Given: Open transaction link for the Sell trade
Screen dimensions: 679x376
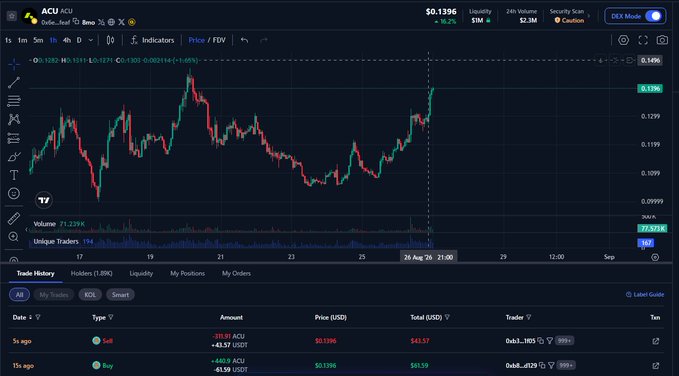Looking at the screenshot, I should pyautogui.click(x=656, y=341).
